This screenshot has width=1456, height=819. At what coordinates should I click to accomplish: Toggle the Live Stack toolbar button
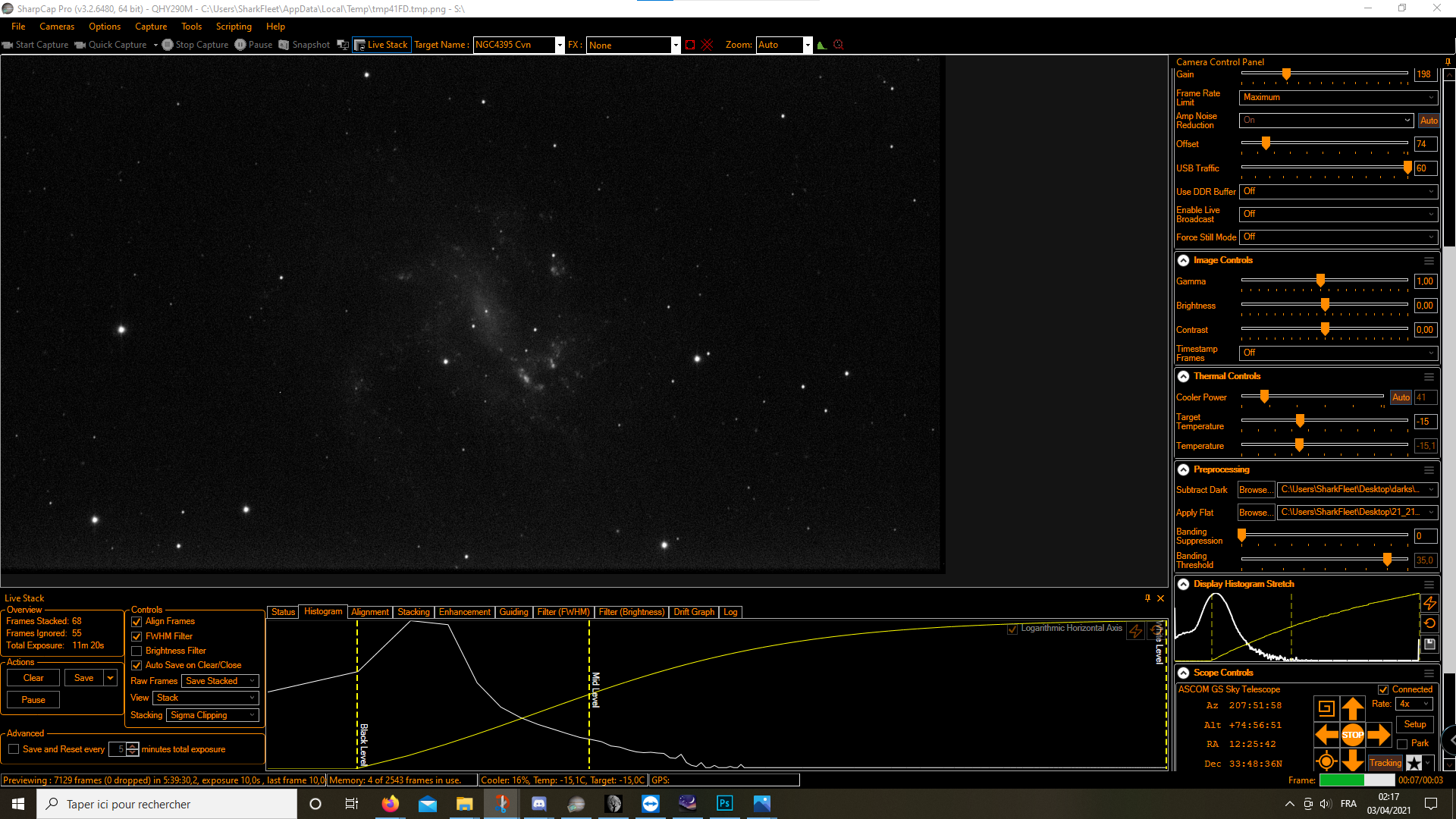coord(381,45)
